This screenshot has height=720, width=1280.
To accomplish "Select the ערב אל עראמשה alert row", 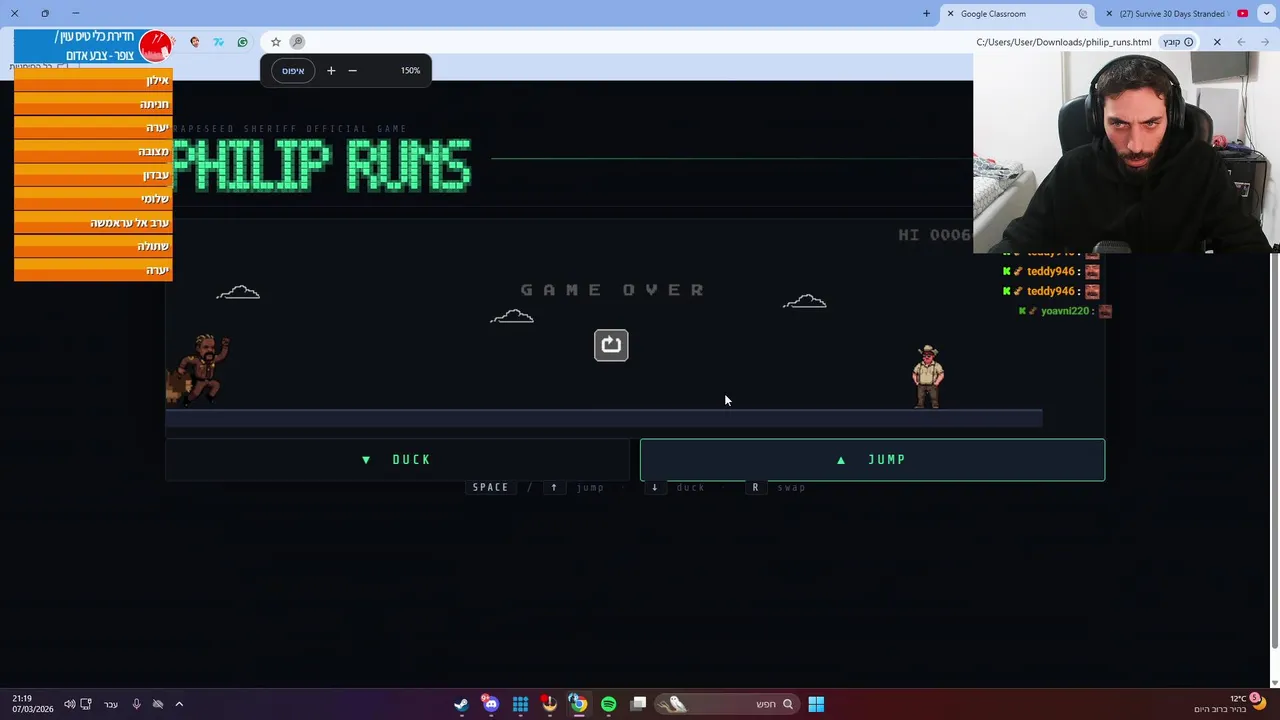I will click(x=94, y=223).
